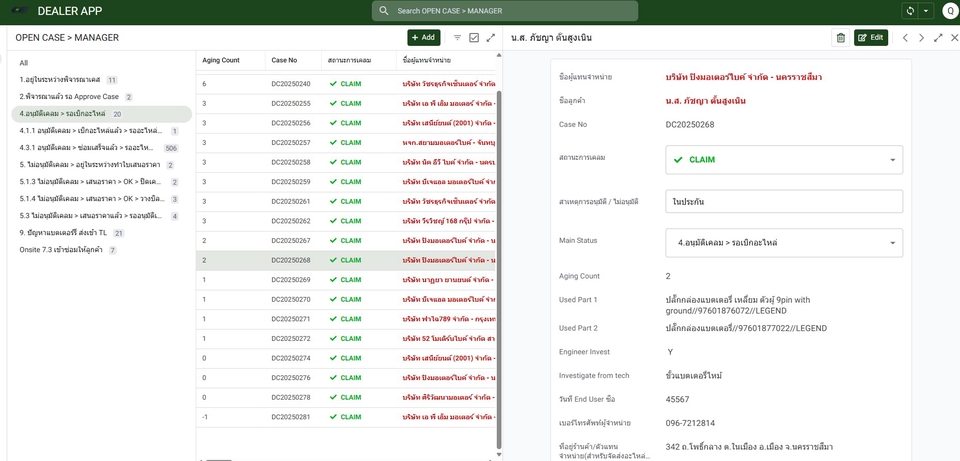Open the CLAIM status dropdown
The width and height of the screenshot is (960, 461).
click(x=784, y=159)
